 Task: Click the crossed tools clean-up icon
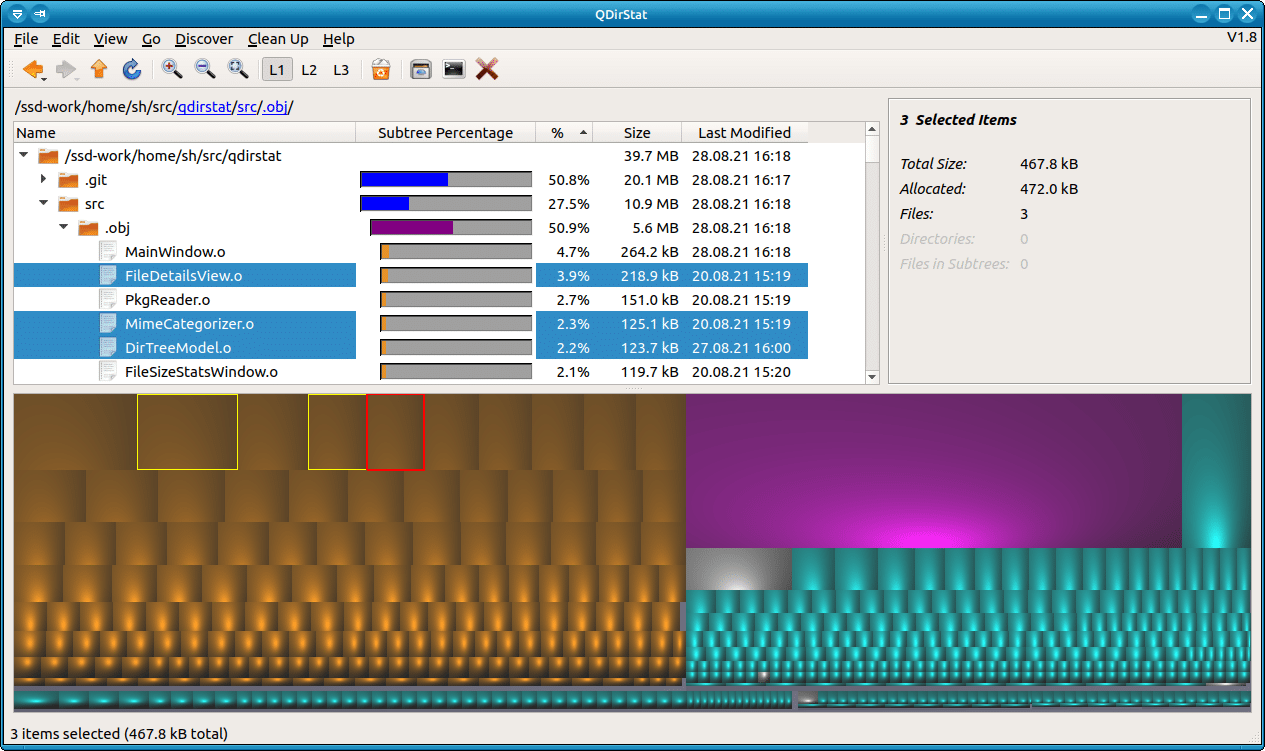(x=487, y=69)
